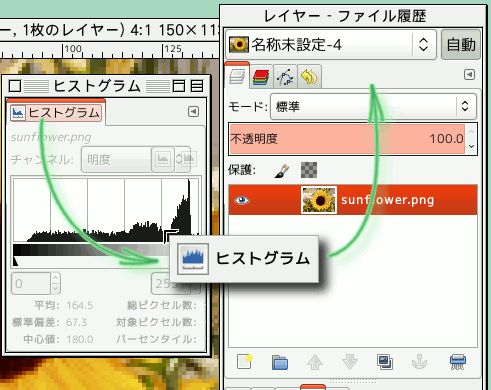Screen dimensions: 491x390
Task: Open the layers dock tab menu arrow
Action: [x=469, y=75]
